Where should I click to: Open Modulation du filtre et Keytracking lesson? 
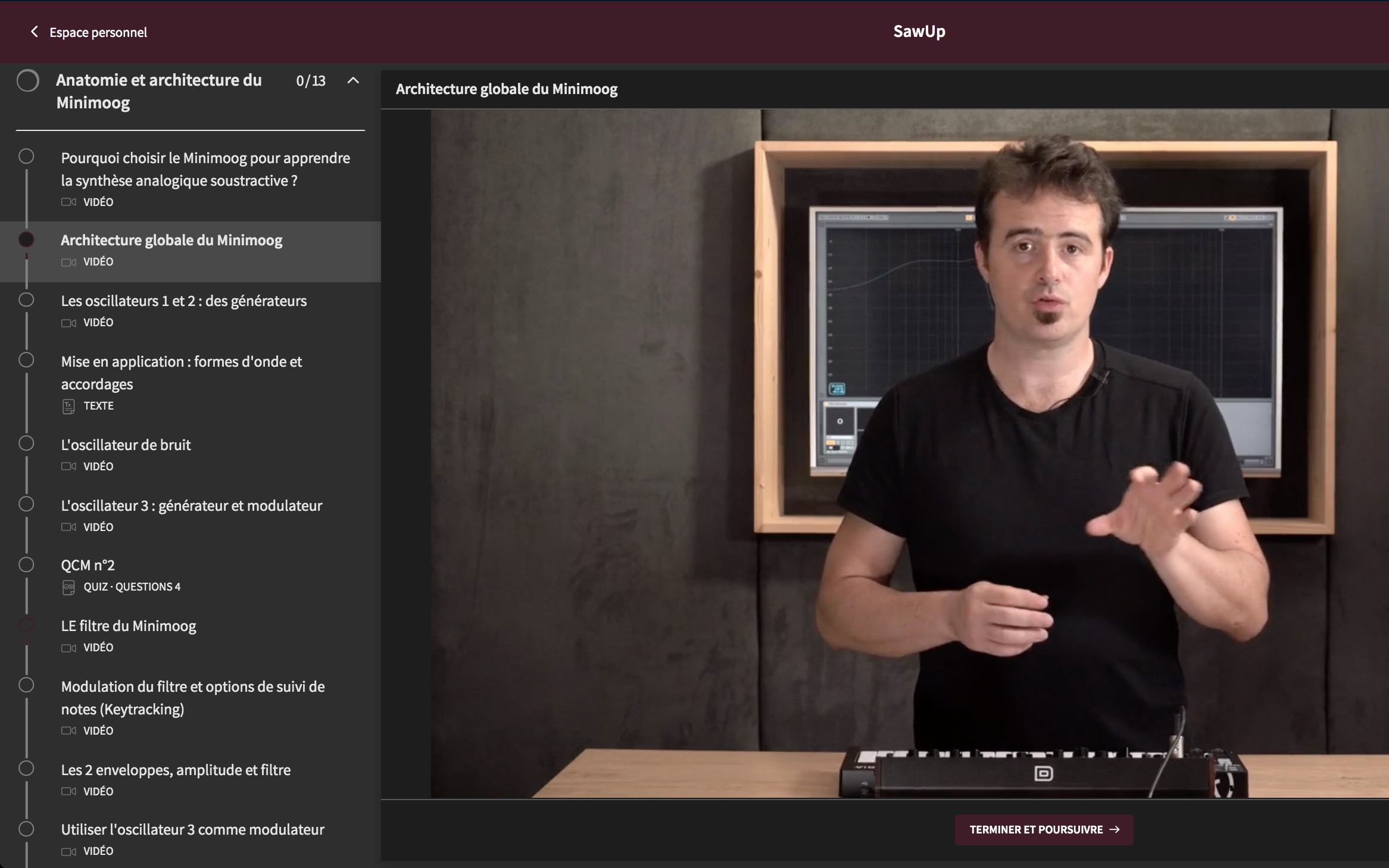click(x=193, y=698)
